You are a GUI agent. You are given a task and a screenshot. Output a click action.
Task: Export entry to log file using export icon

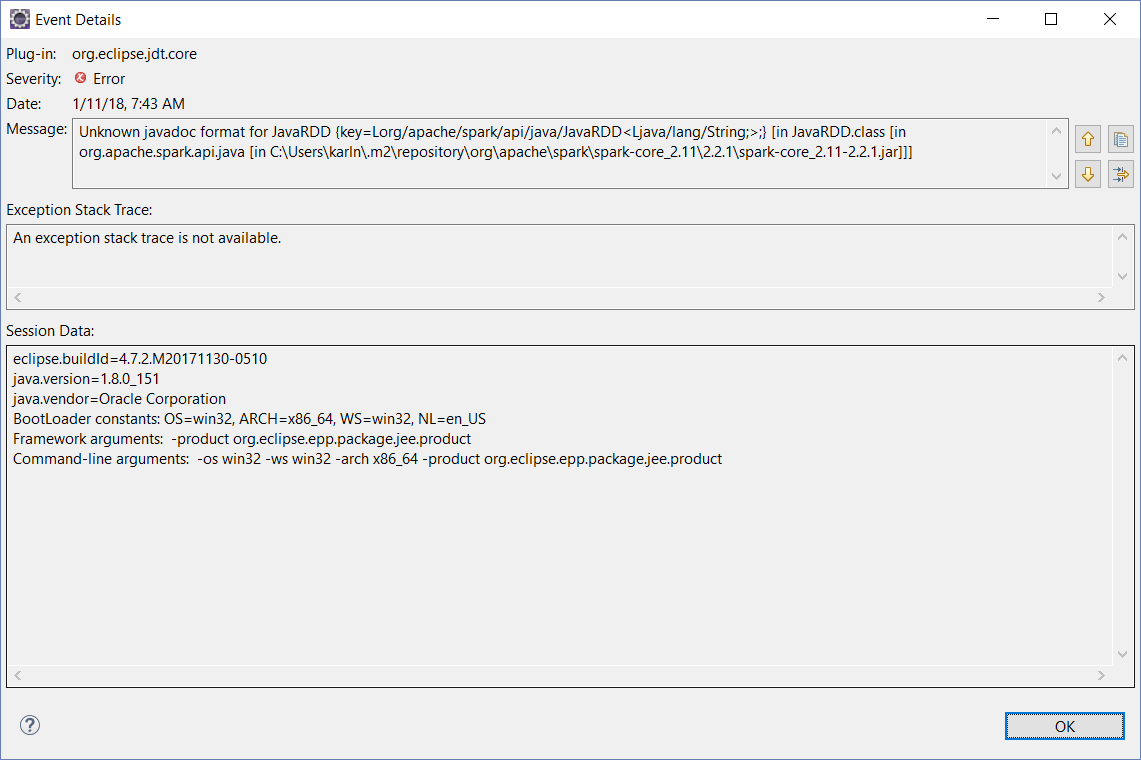[1120, 173]
